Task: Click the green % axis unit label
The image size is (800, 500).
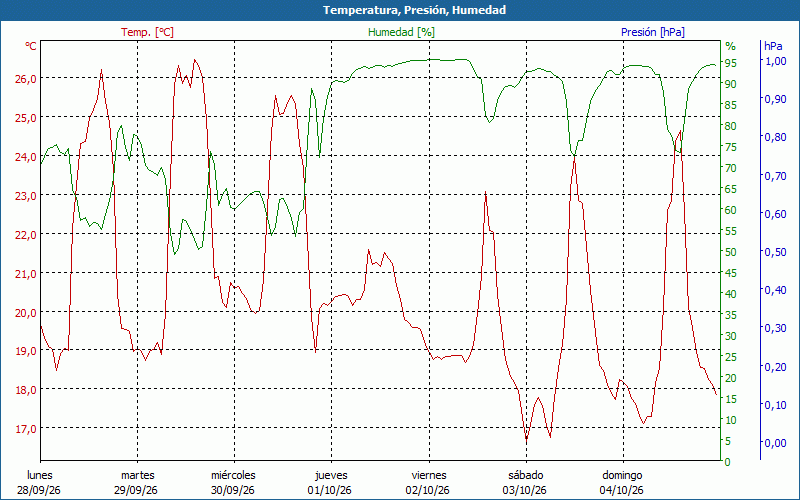Action: [x=731, y=46]
